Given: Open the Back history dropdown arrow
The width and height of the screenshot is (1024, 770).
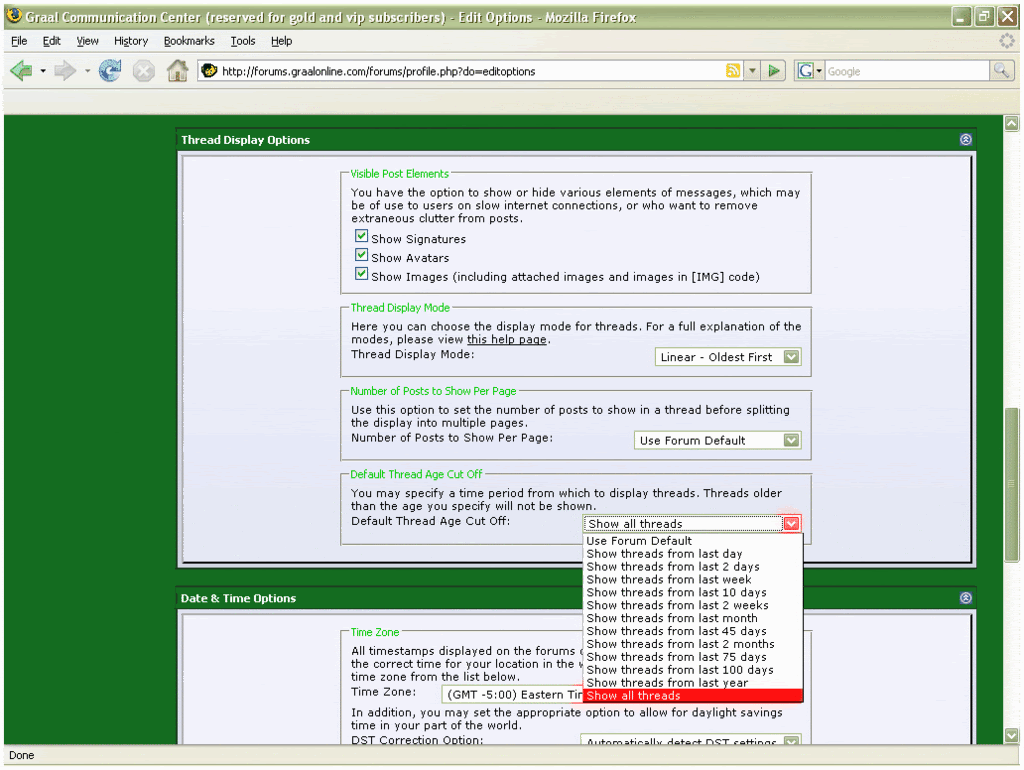Looking at the screenshot, I should pos(43,71).
